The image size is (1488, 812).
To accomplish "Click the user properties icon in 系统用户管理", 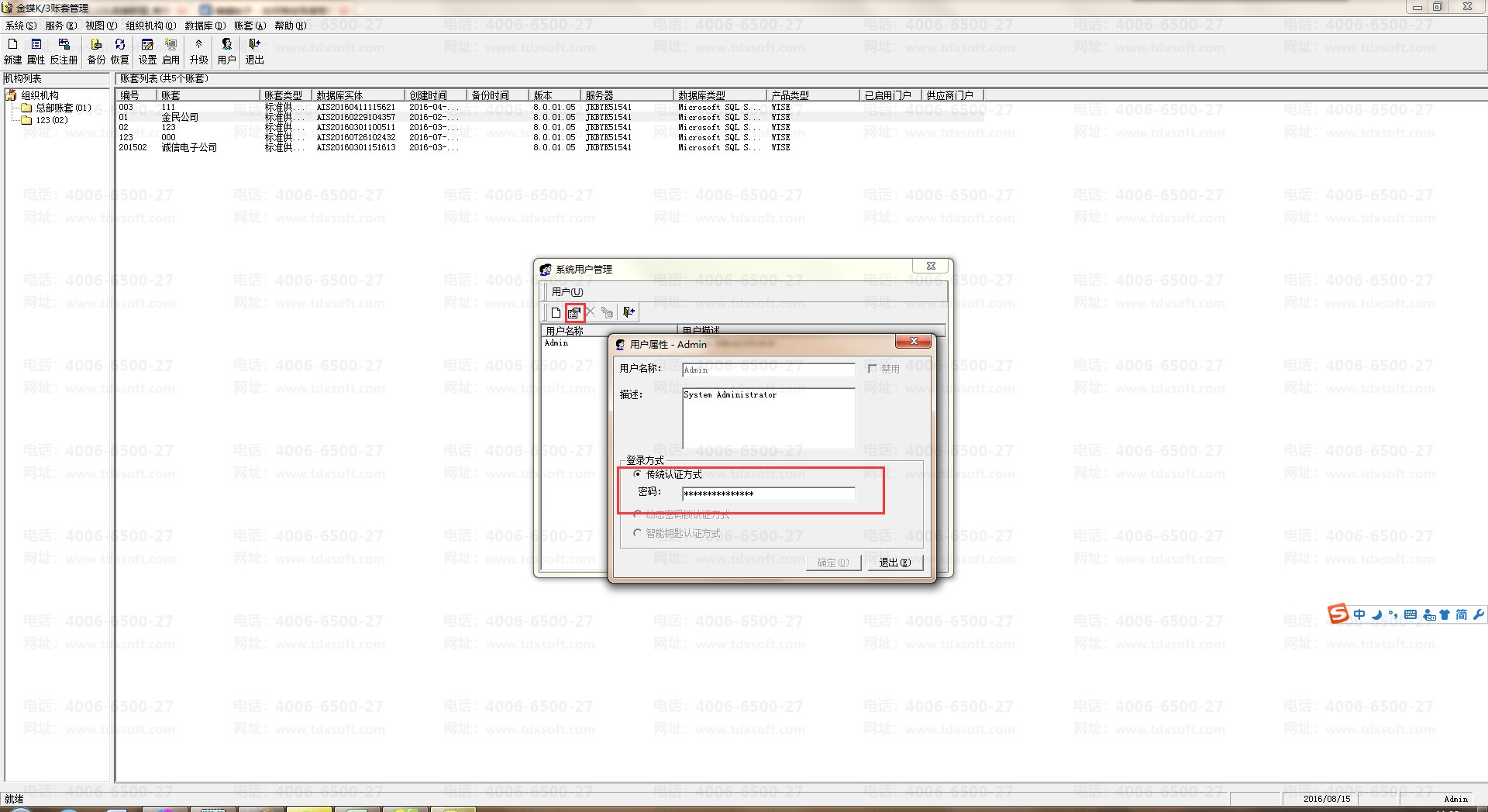I will (x=574, y=312).
